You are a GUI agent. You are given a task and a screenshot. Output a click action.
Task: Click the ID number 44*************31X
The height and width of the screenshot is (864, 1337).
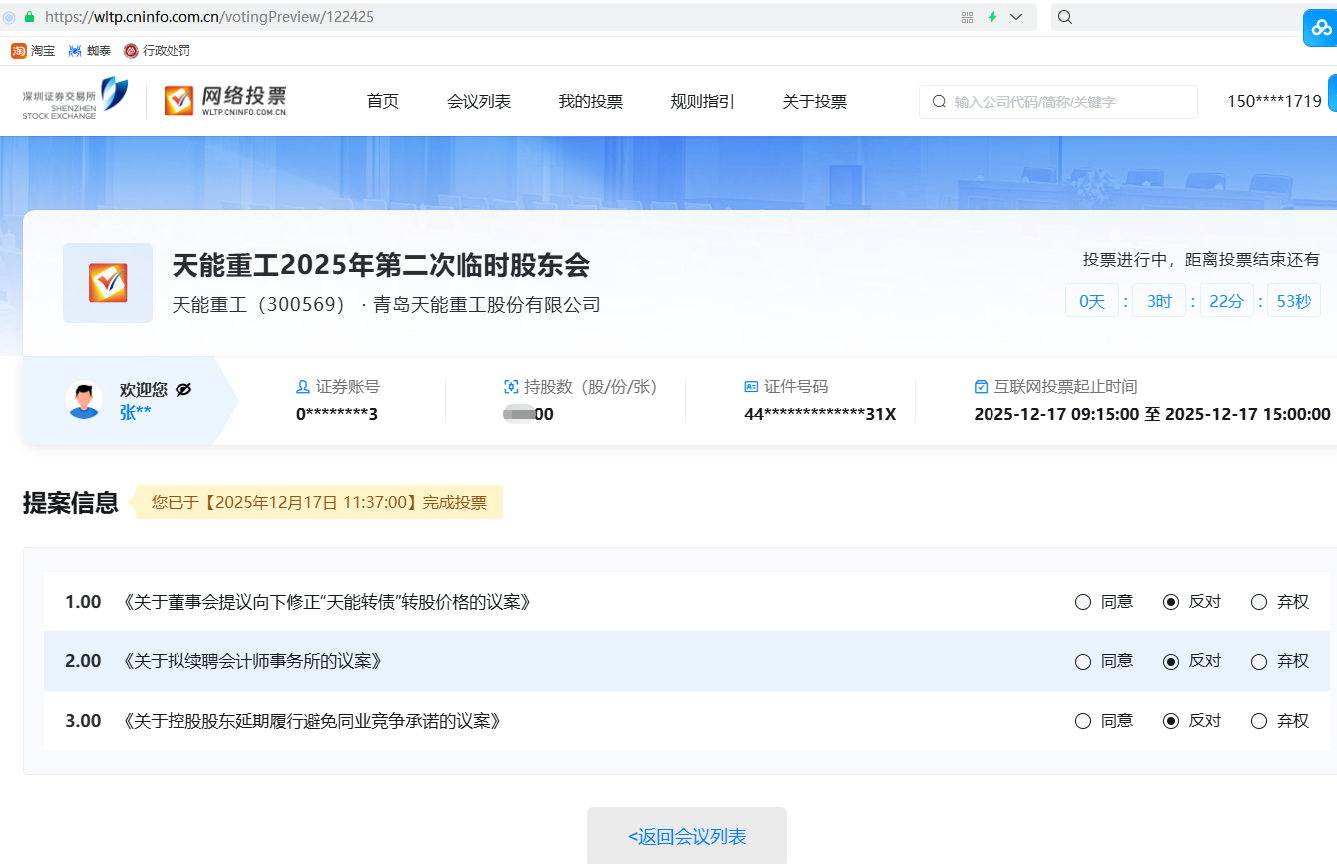(x=820, y=414)
